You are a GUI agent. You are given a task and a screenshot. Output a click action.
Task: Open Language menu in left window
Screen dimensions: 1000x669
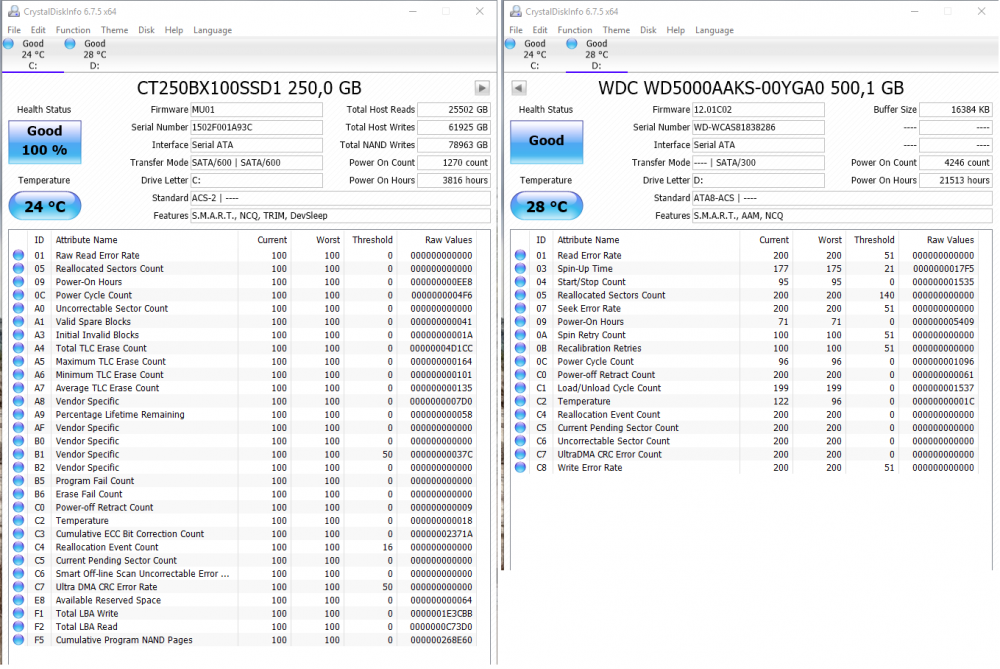pos(212,30)
